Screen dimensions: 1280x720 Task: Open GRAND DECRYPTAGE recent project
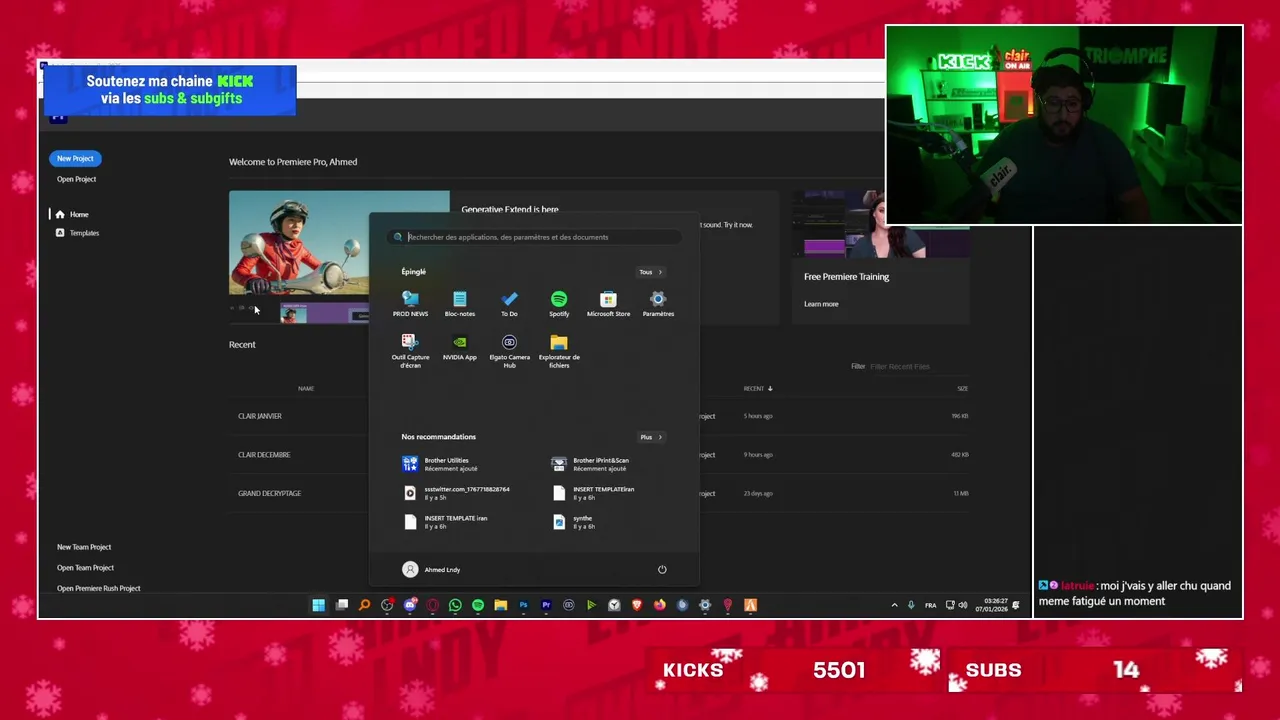pyautogui.click(x=269, y=493)
